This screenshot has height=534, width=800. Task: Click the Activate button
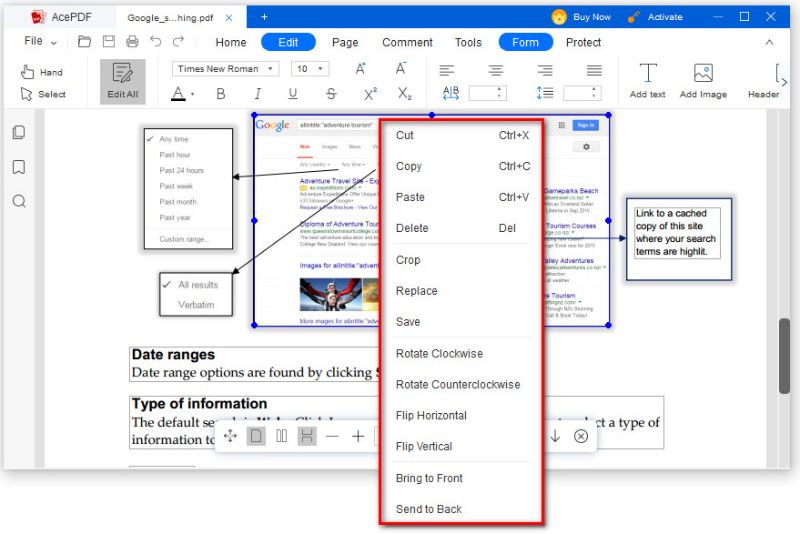656,17
